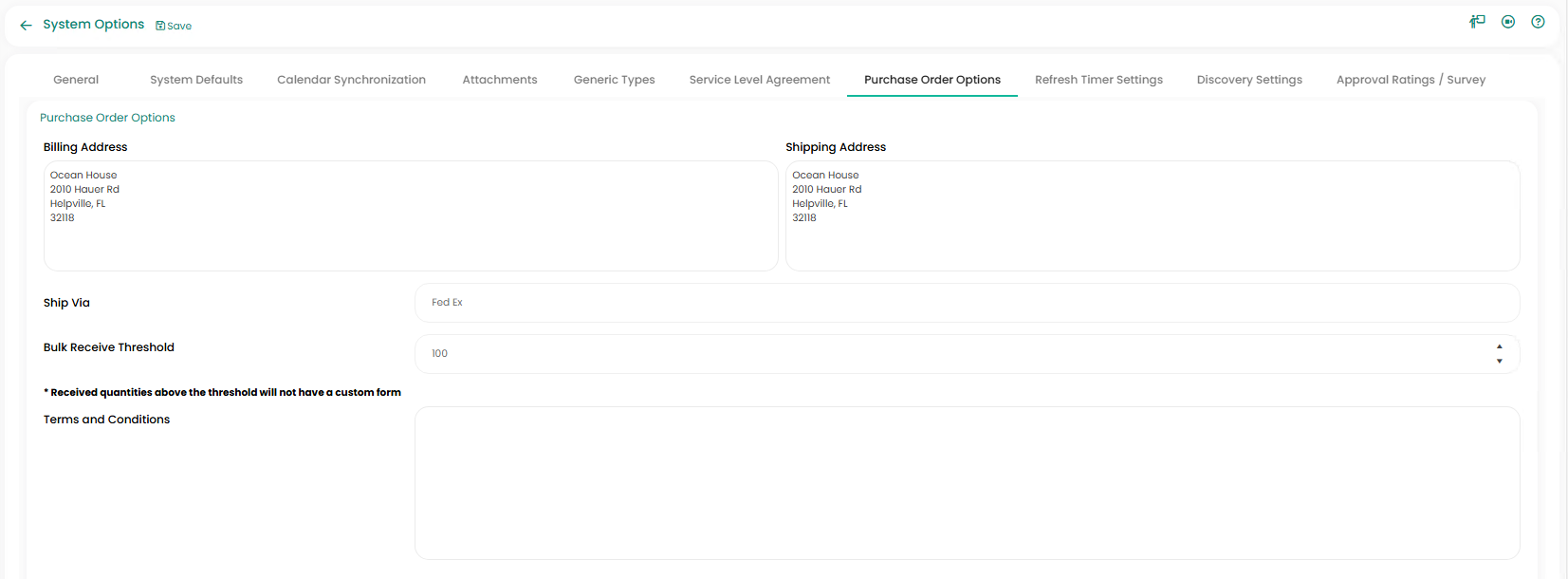Open the training presenter icon

pyautogui.click(x=1477, y=22)
